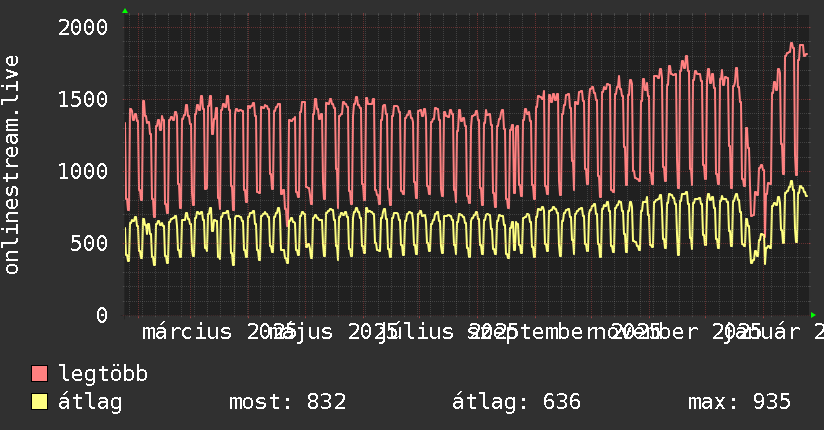Click the 'március' x-axis label
824x430 pixels.
tap(187, 332)
